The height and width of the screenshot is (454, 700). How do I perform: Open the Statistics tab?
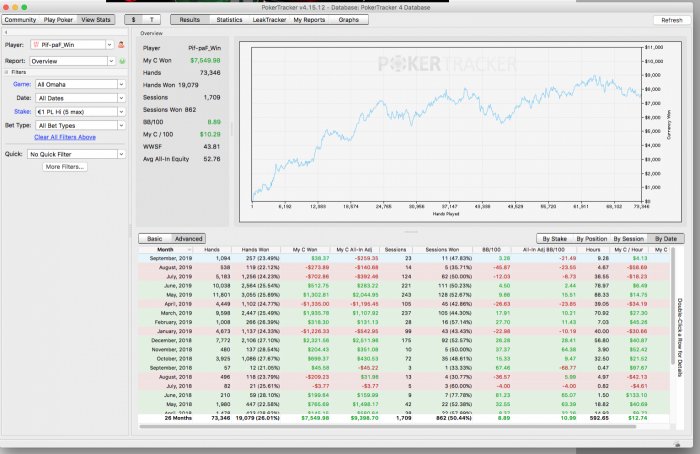click(x=229, y=20)
